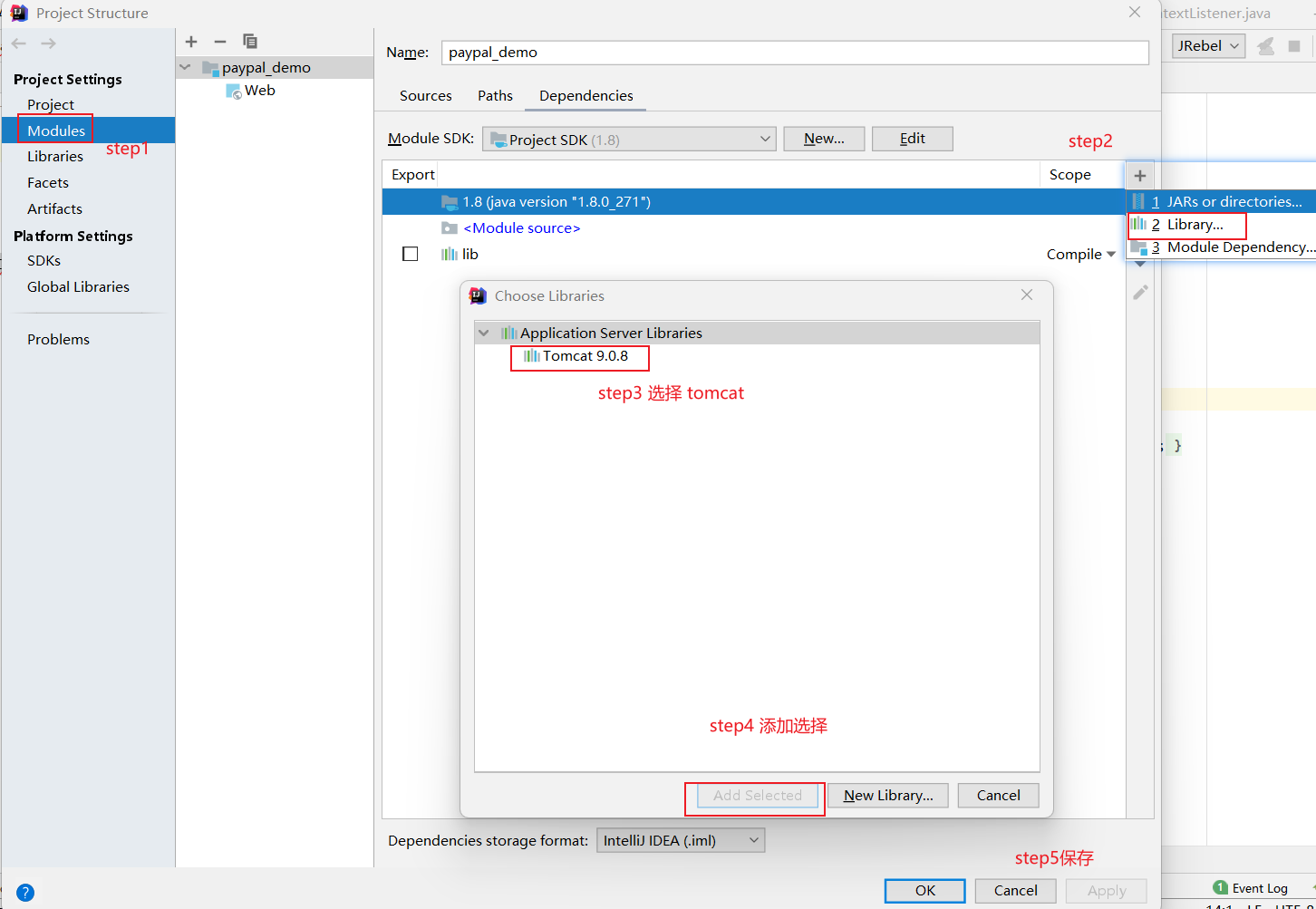The height and width of the screenshot is (909, 1316).
Task: Select Library... from the add menu
Action: pos(1194,225)
